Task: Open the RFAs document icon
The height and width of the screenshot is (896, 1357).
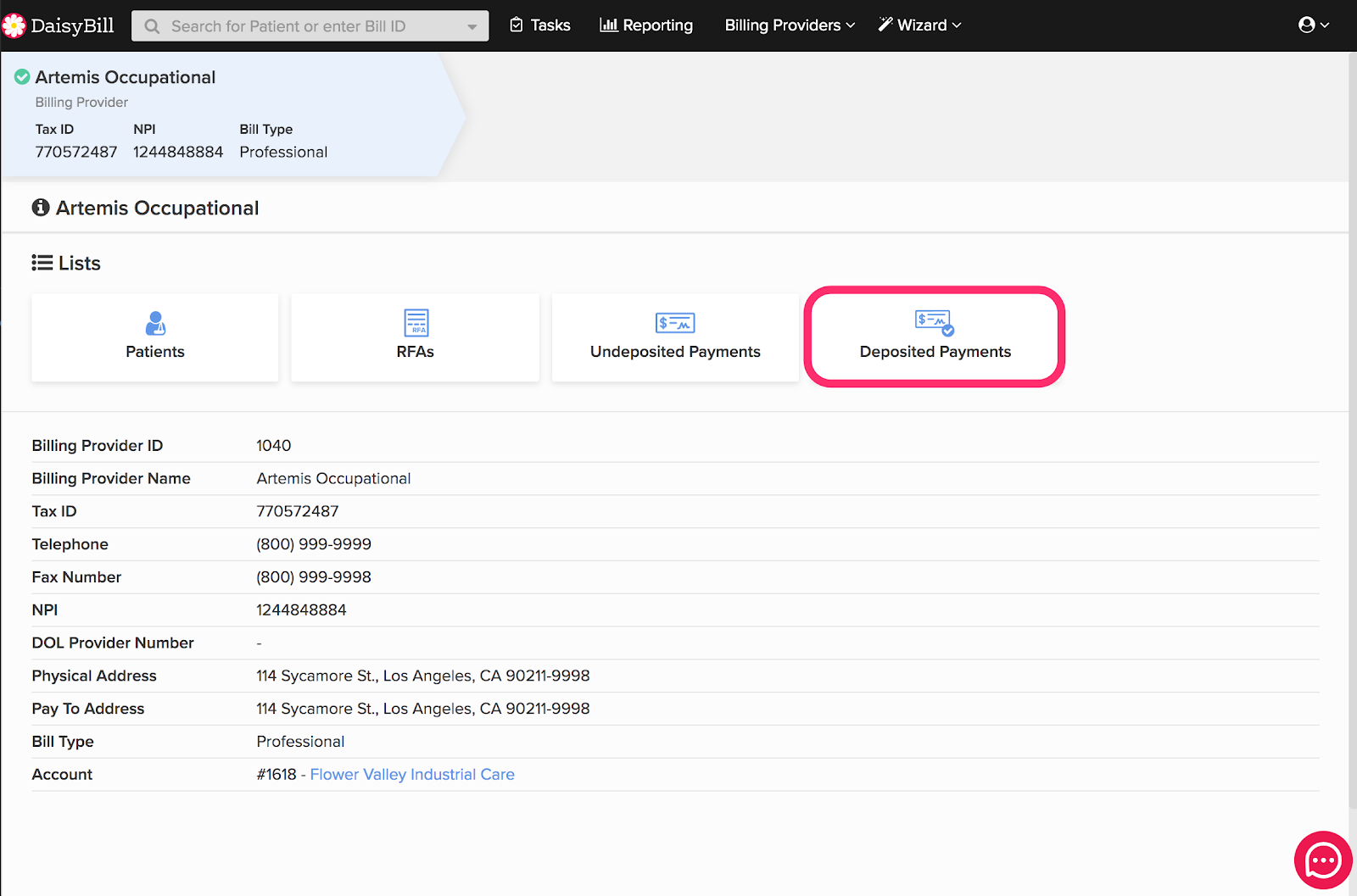Action: [416, 323]
